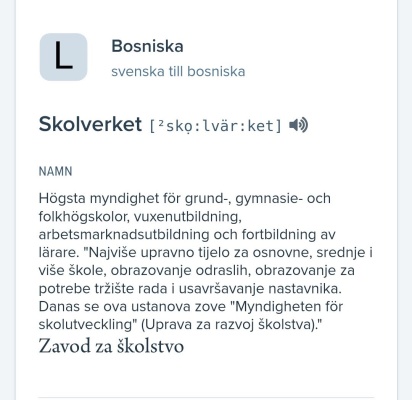This screenshot has height=400, width=412.
Task: Click the L dictionary logo icon
Action: point(63,57)
